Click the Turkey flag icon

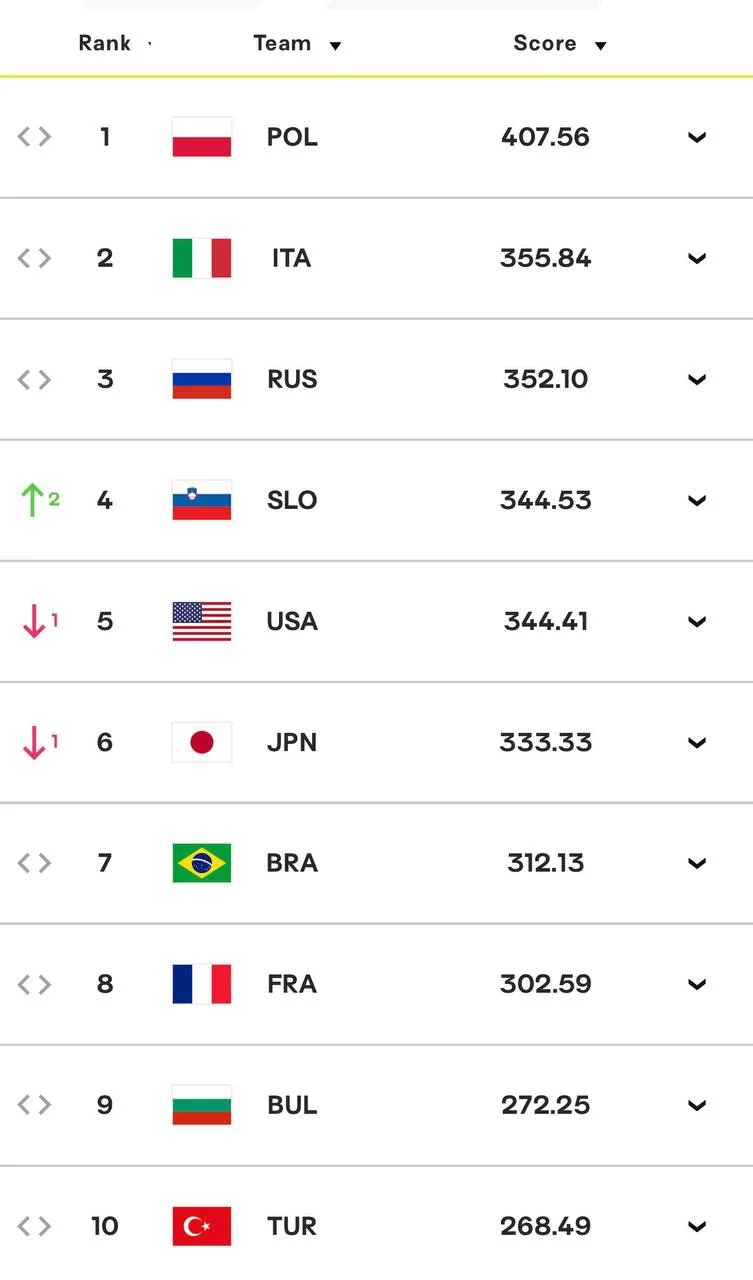pyautogui.click(x=202, y=1226)
